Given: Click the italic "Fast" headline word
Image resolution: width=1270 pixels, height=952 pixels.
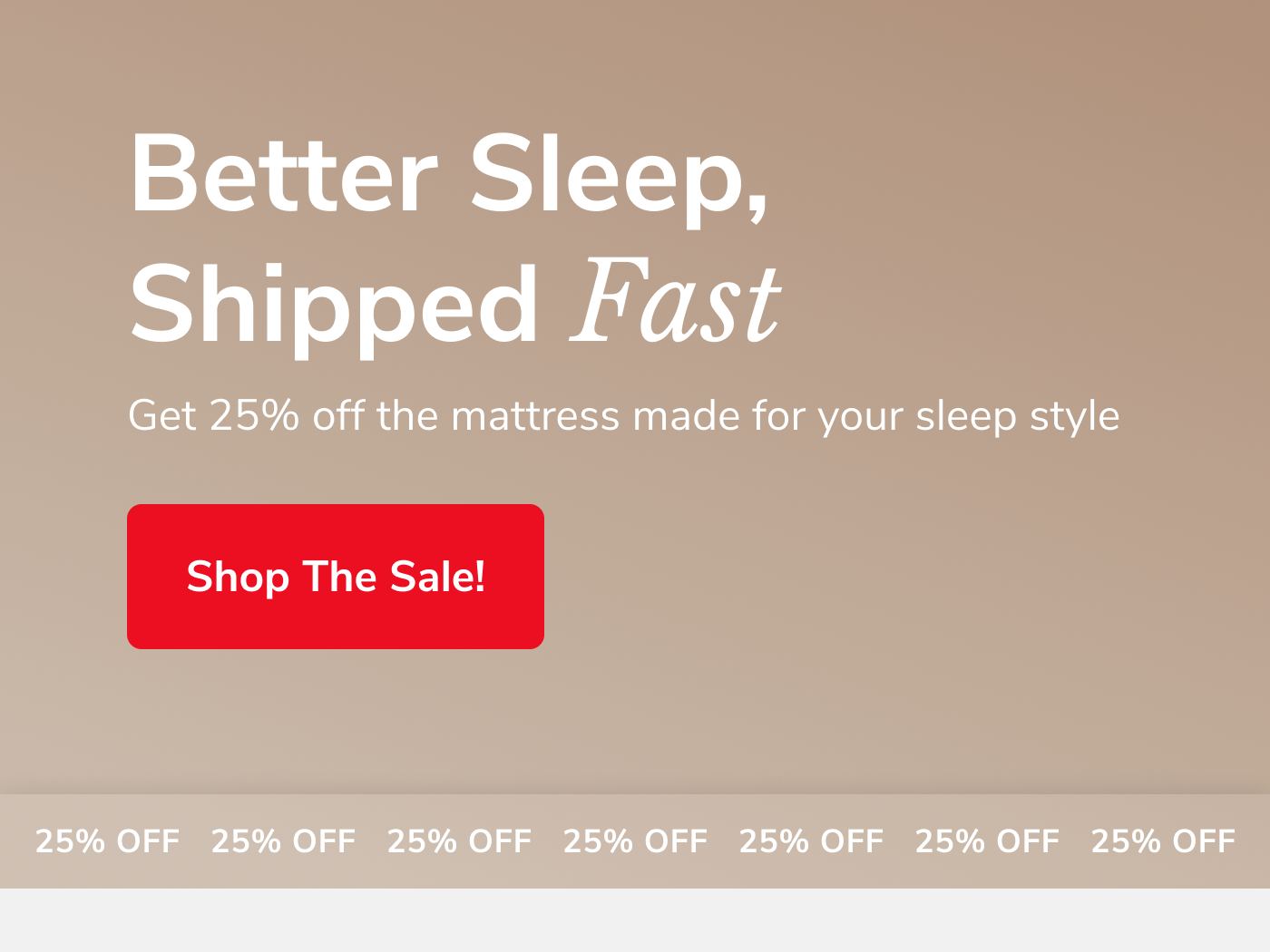Looking at the screenshot, I should (x=675, y=303).
